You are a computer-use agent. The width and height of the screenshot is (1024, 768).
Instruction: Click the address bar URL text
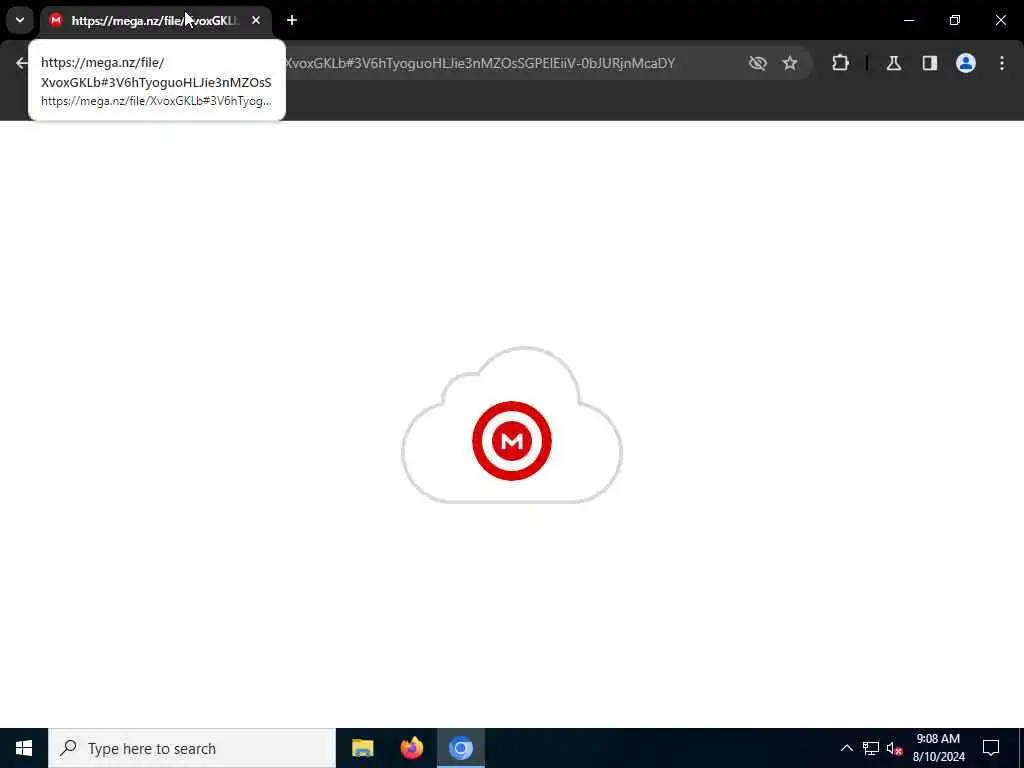click(479, 63)
